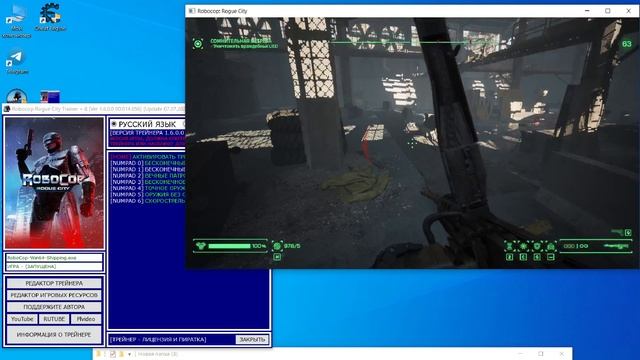Click the objective marker icon in game HUD
This screenshot has width=640, height=360.
[198, 44]
